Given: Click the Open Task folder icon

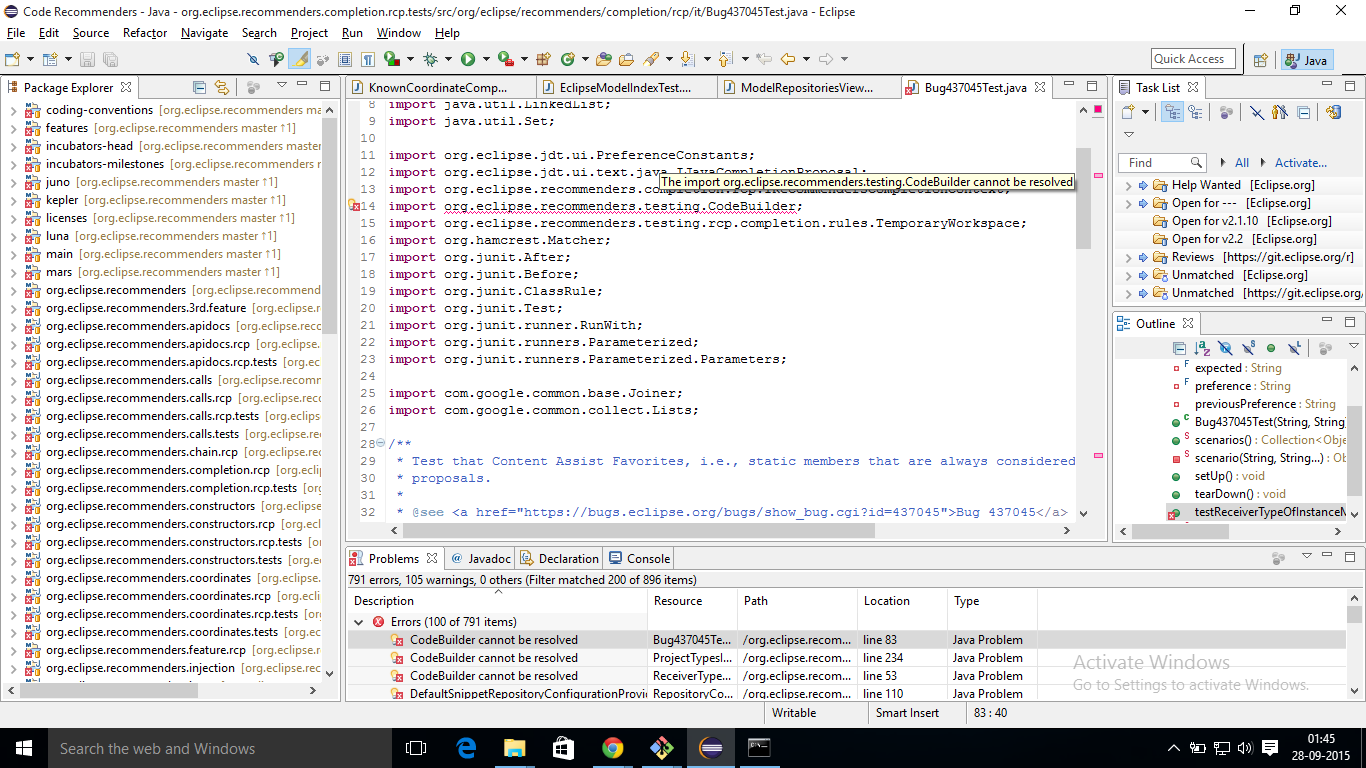Looking at the screenshot, I should coord(627,59).
